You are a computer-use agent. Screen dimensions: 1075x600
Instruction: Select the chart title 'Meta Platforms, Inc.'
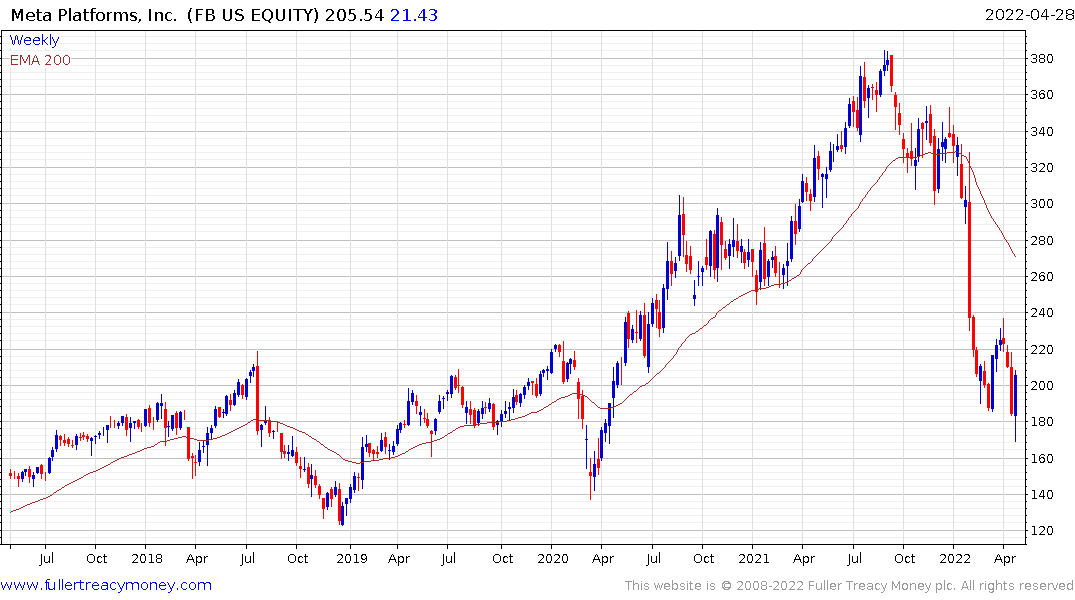point(94,15)
